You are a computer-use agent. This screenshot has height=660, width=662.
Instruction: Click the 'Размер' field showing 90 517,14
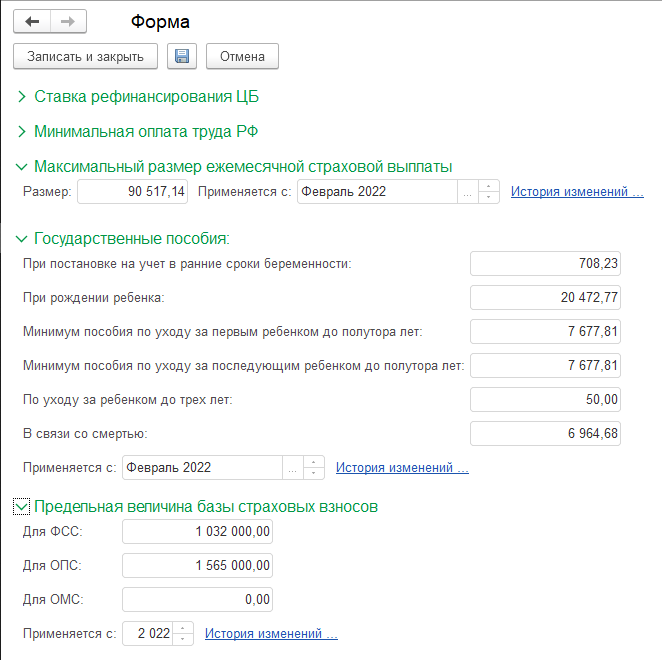[x=132, y=192]
